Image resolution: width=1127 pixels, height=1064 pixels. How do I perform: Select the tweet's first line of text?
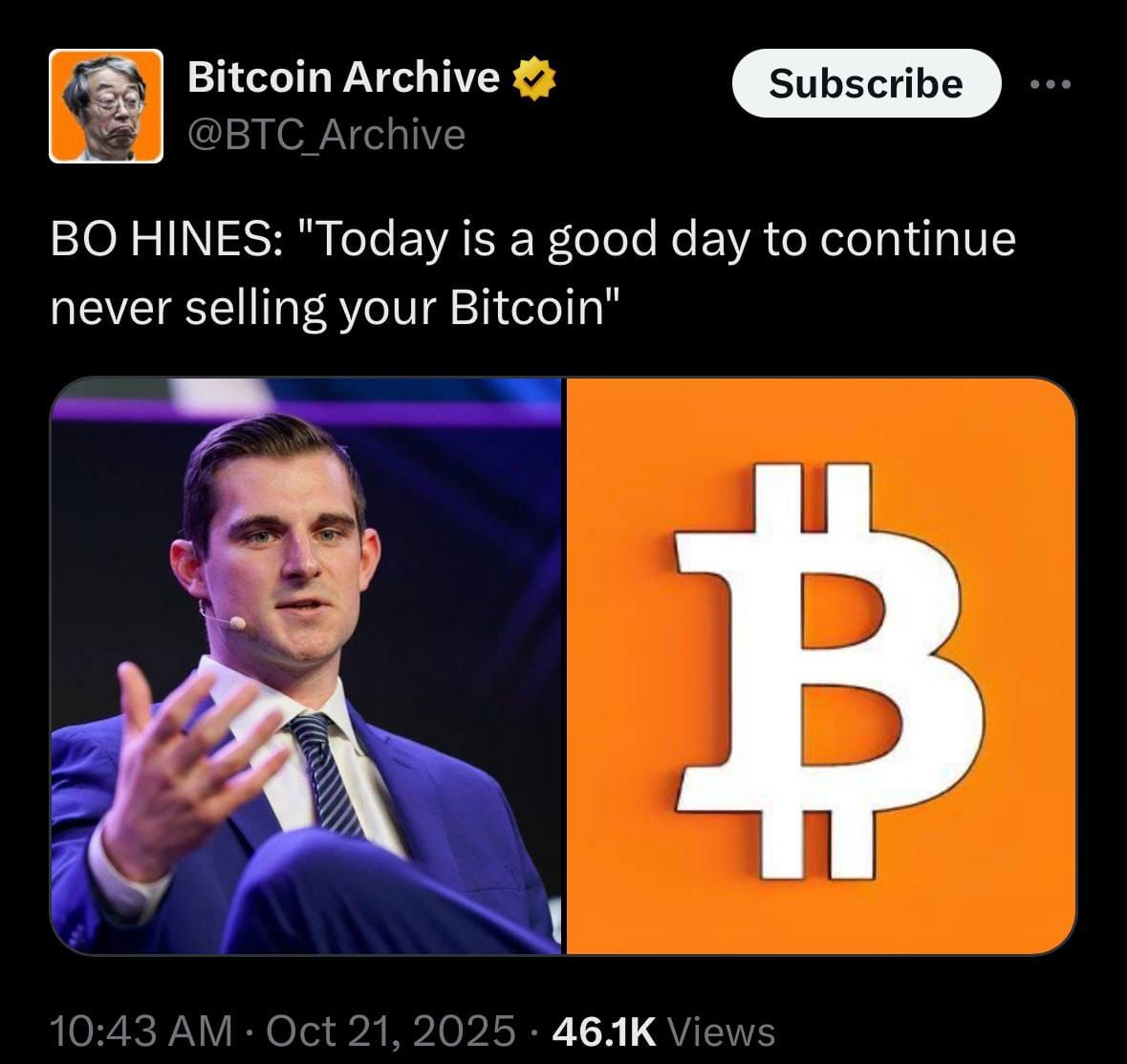533,240
